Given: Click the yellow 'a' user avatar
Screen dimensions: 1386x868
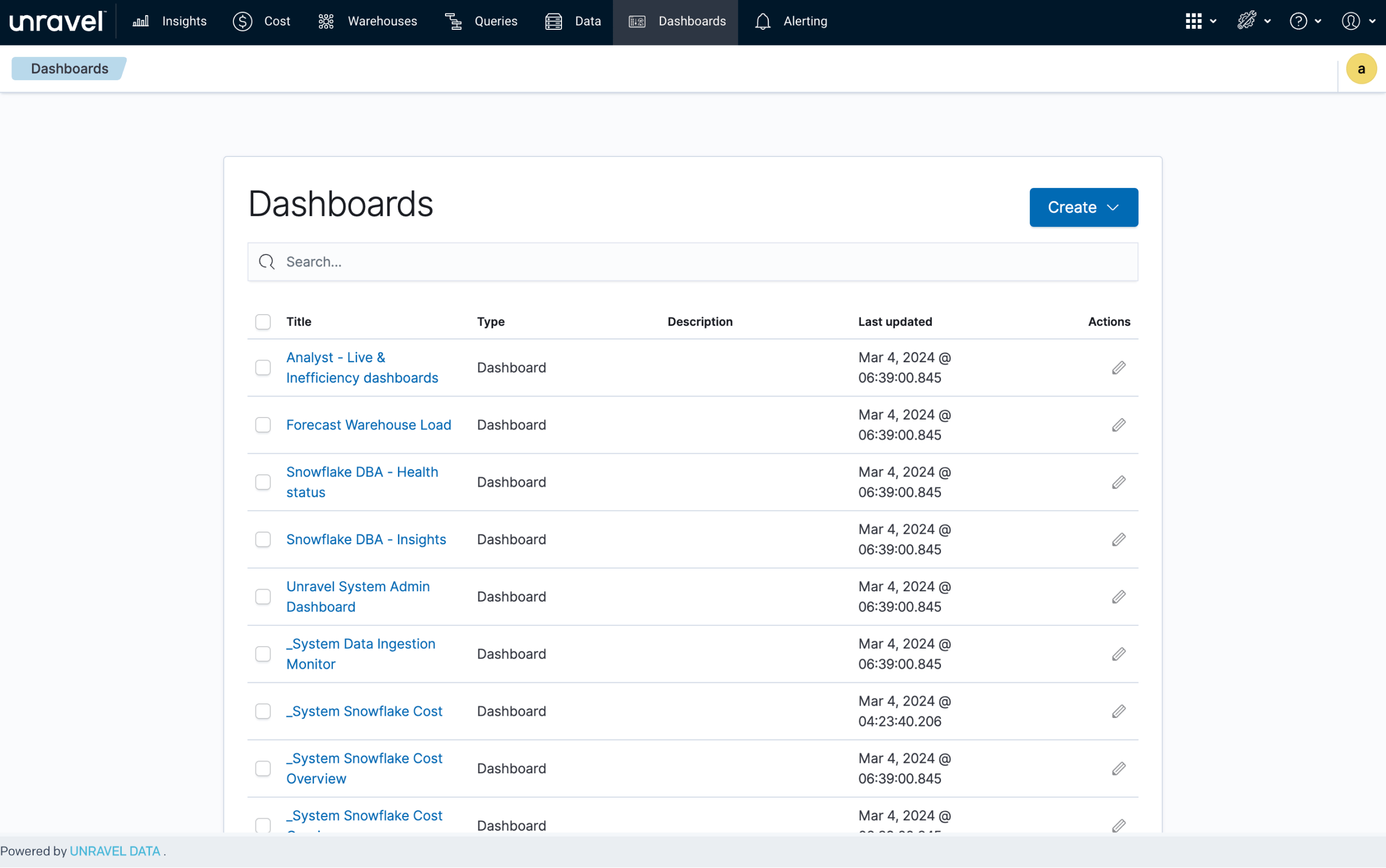Looking at the screenshot, I should pos(1361,69).
